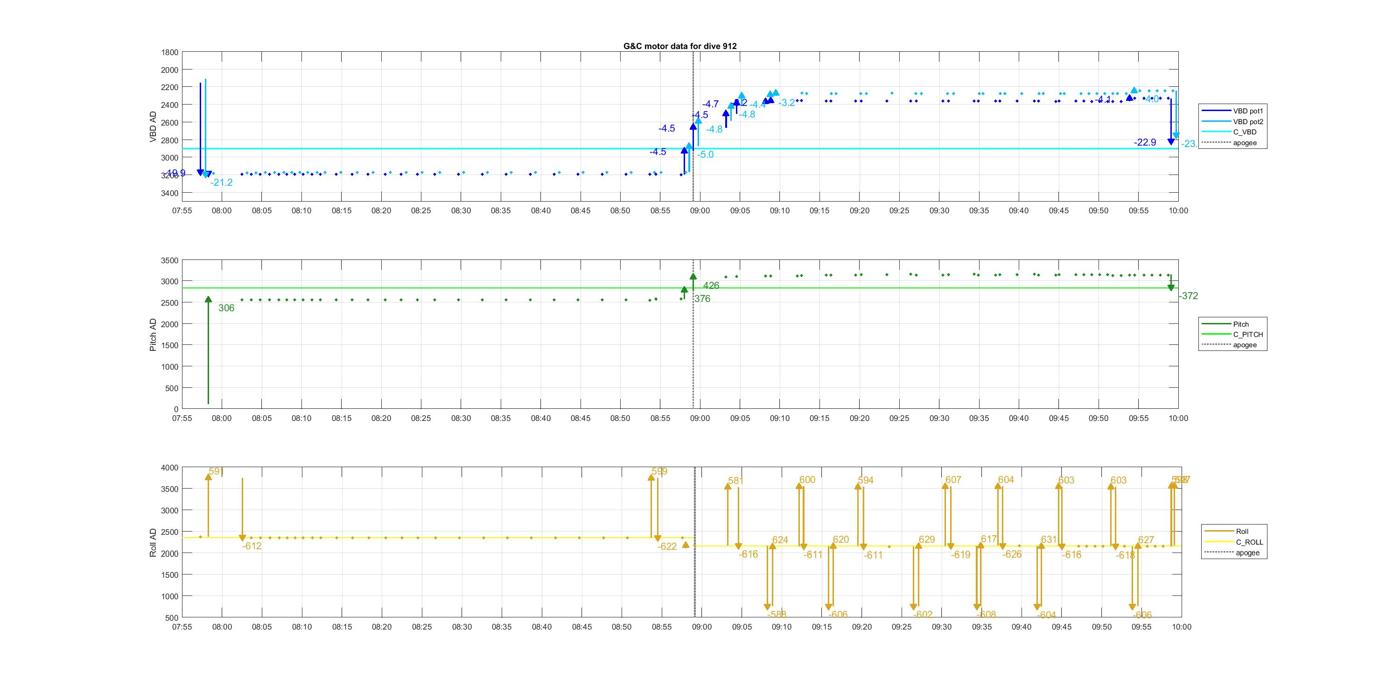Screen dimensions: 1400x693
Task: Click "1800" tick on VBD AD axis
Action: [170, 53]
